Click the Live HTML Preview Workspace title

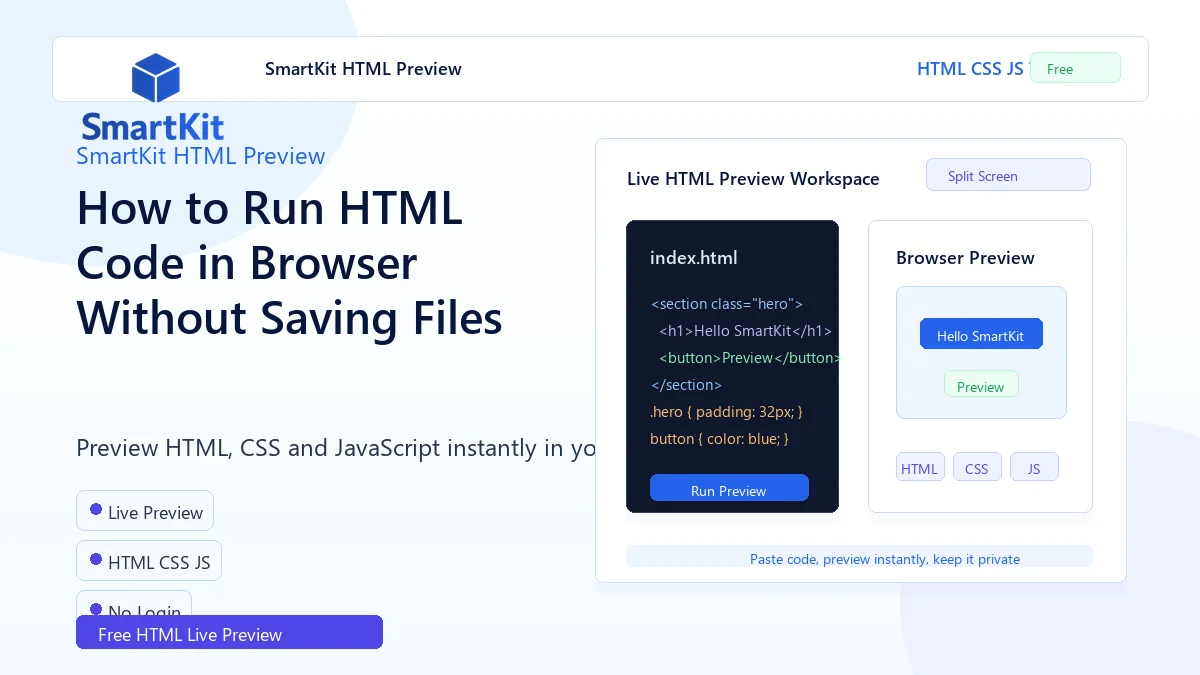tap(753, 179)
